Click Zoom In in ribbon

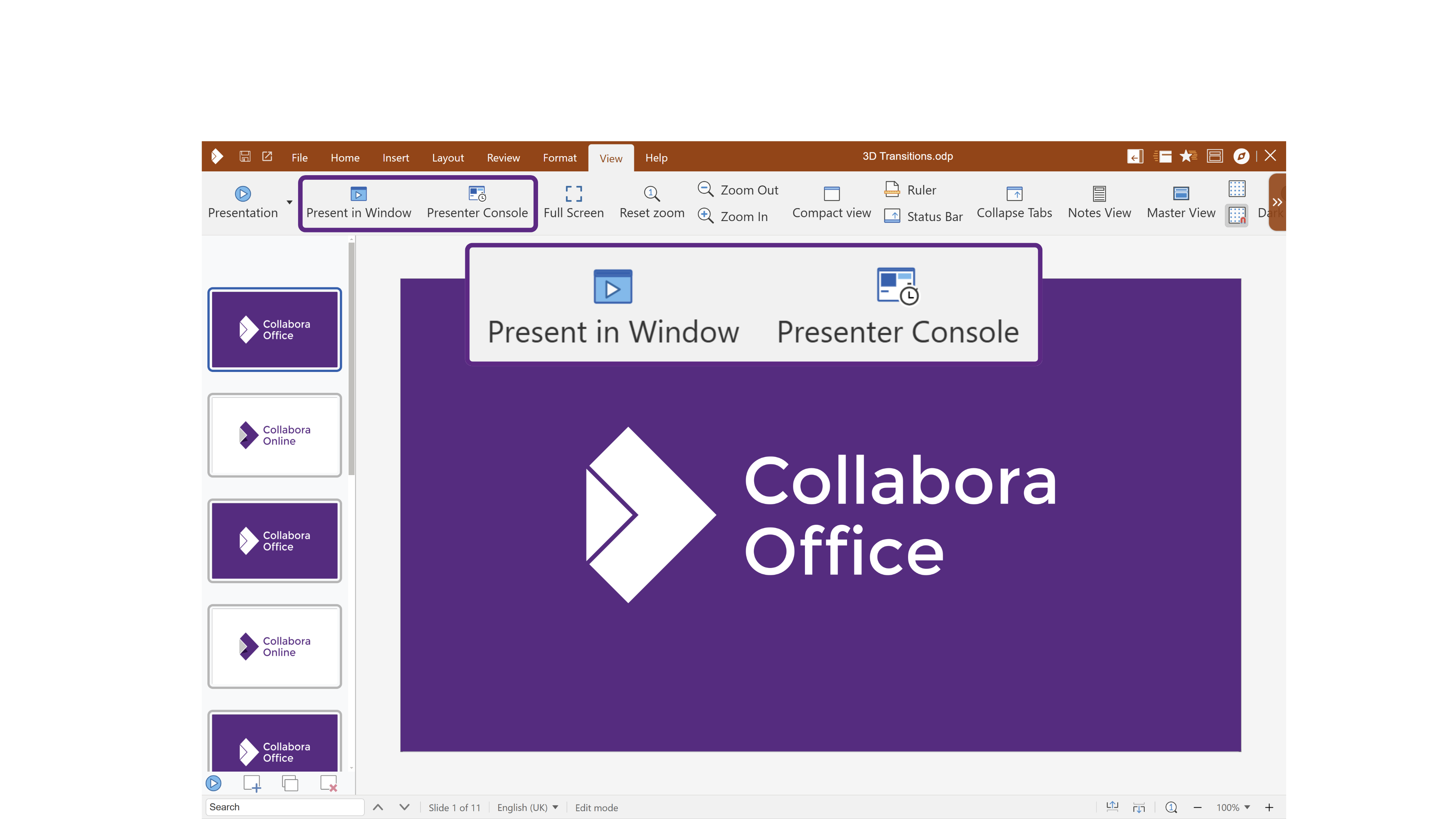coord(733,217)
